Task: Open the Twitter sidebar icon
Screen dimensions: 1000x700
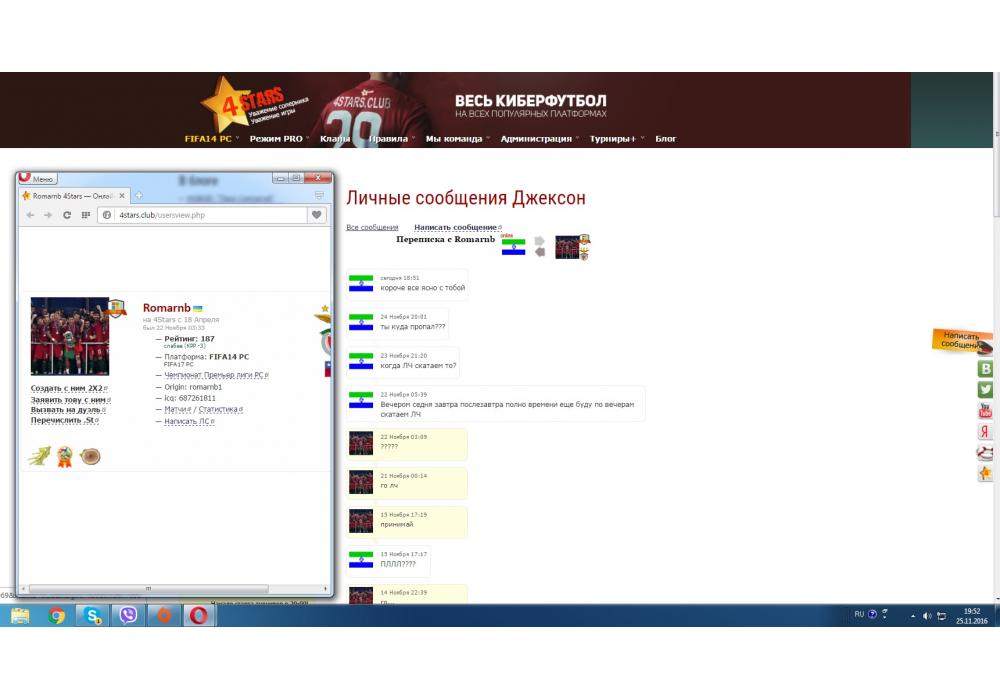Action: coord(986,390)
